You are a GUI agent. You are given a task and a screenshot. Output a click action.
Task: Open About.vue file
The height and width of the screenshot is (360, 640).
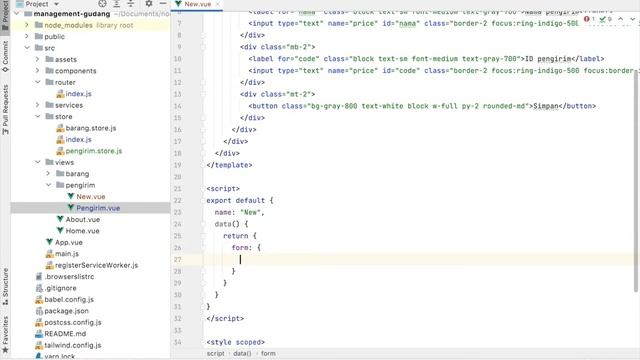82,219
